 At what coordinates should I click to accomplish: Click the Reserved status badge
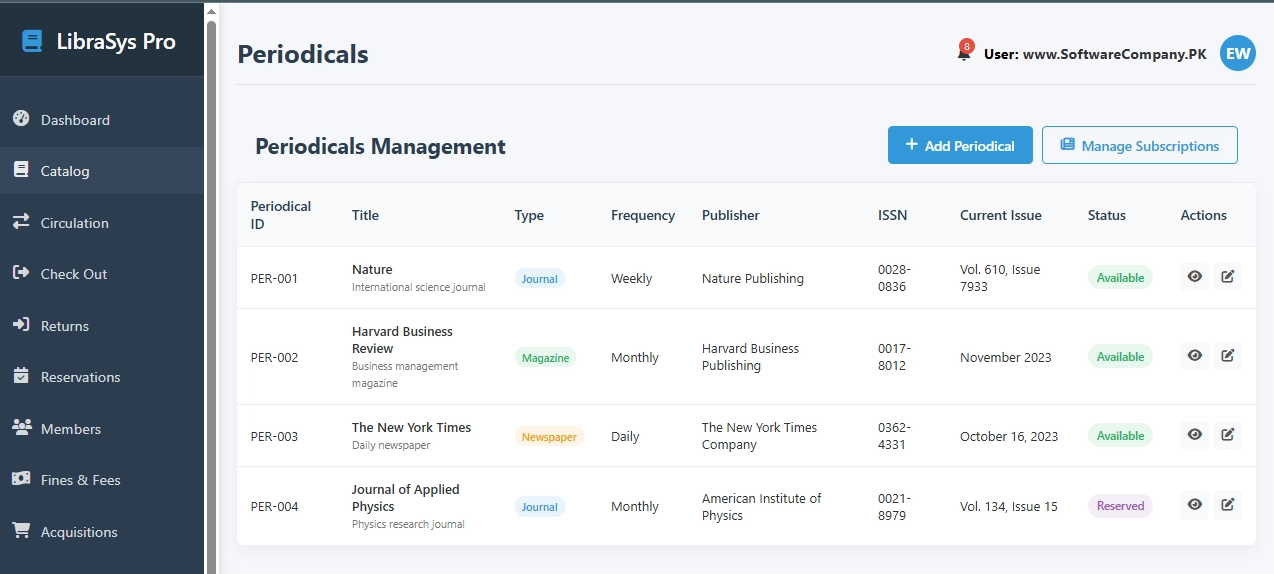1120,505
